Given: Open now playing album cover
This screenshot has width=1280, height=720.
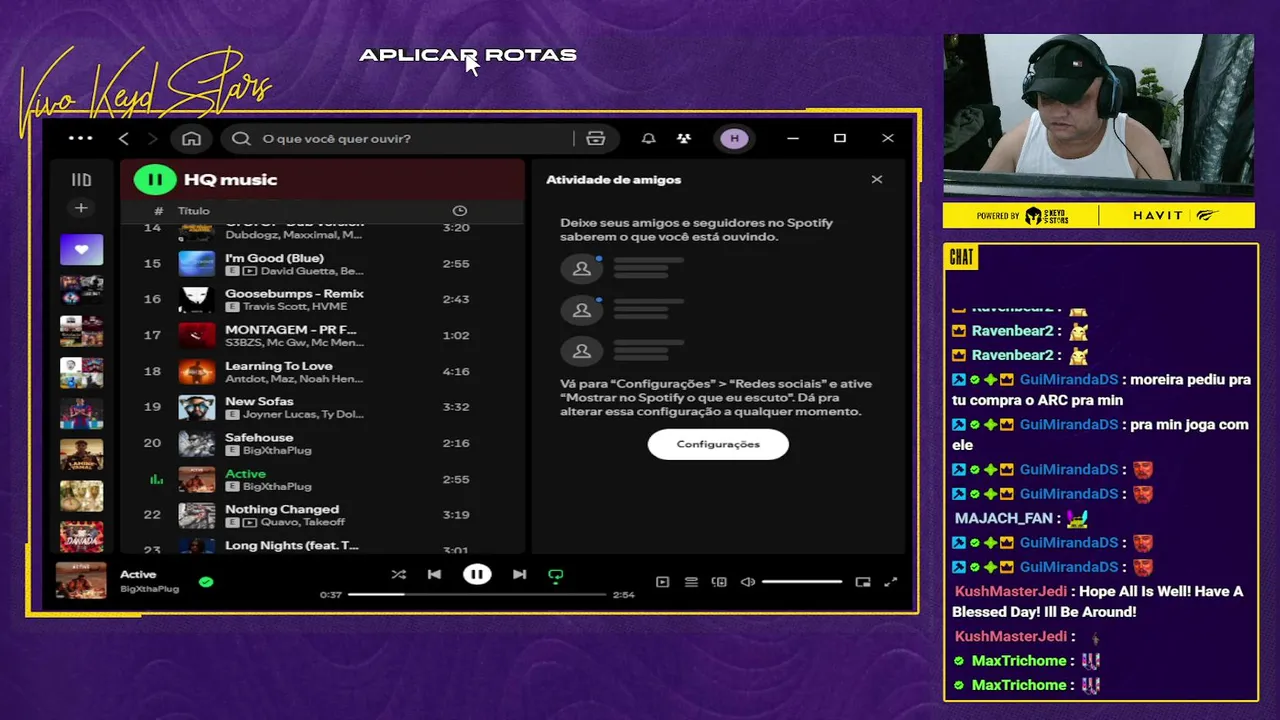Looking at the screenshot, I should [81, 581].
